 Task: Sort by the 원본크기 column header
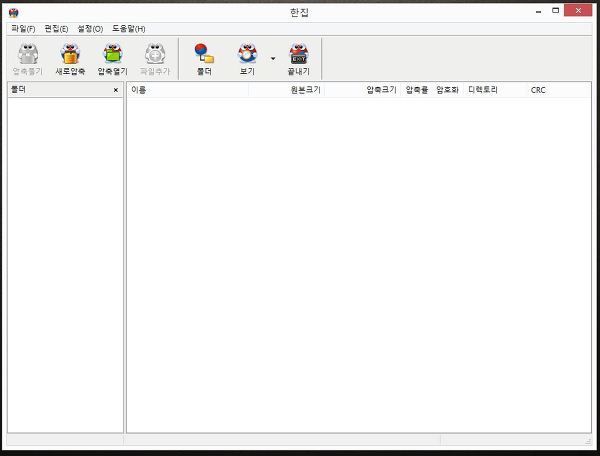pos(286,90)
